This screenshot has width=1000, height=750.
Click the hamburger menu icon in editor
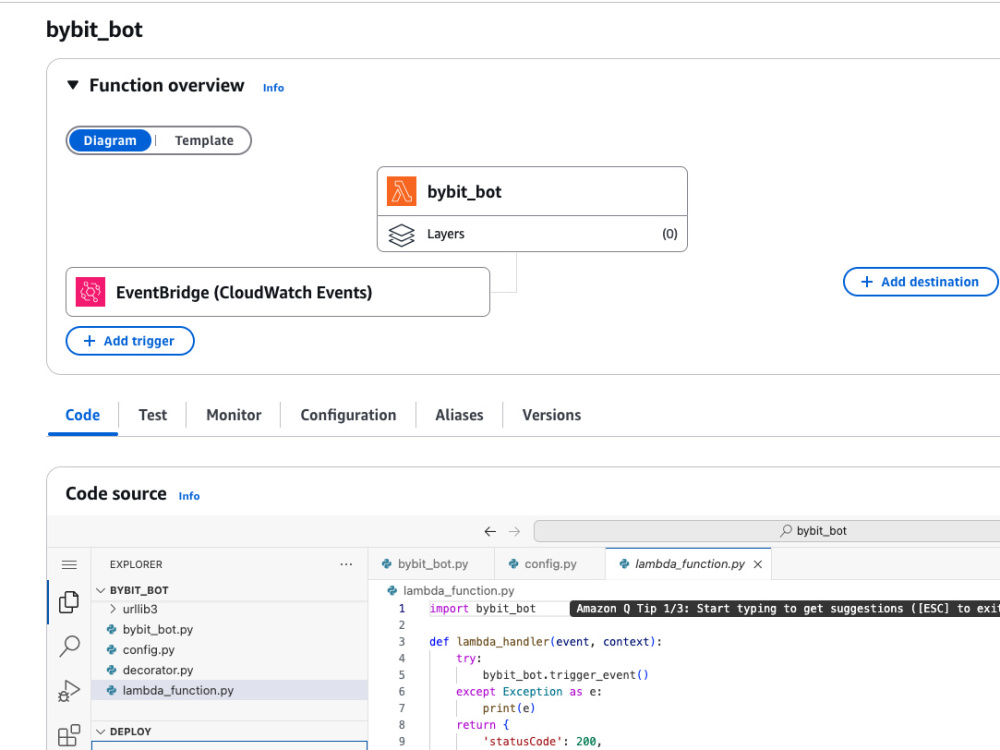(69, 564)
